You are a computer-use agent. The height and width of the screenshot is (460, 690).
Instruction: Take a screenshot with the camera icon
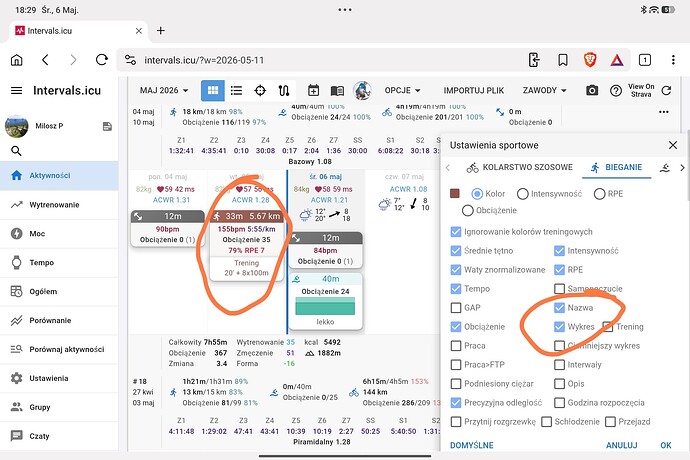click(x=592, y=91)
